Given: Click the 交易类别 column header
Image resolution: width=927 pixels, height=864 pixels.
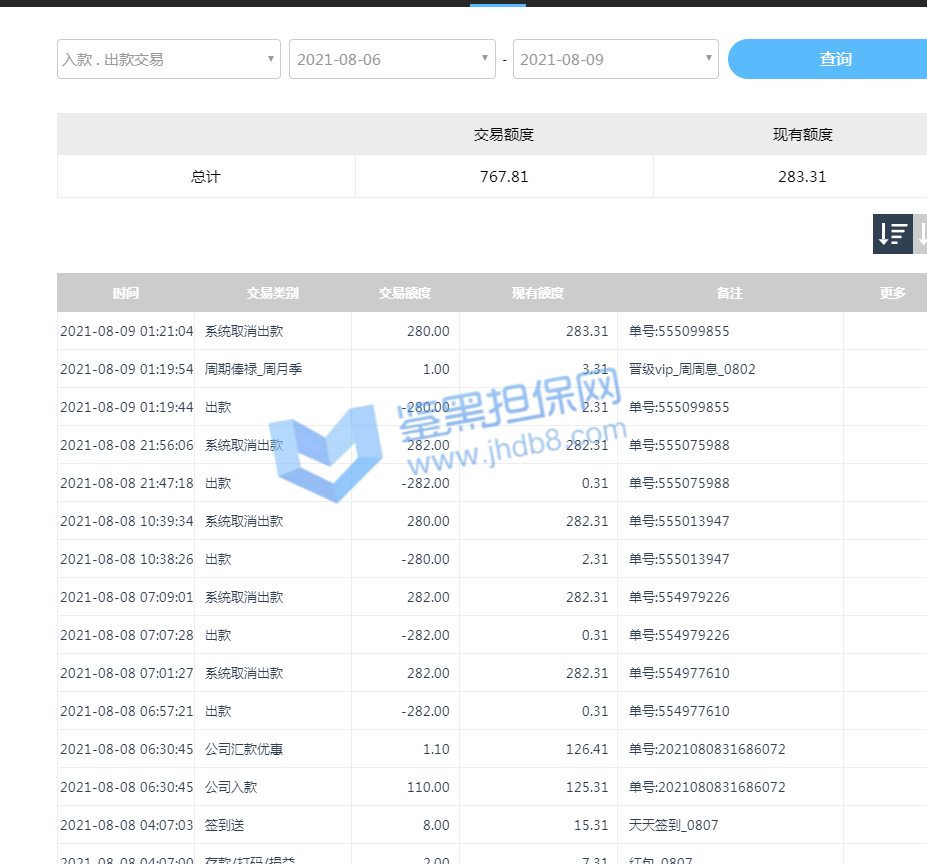Looking at the screenshot, I should tap(273, 293).
